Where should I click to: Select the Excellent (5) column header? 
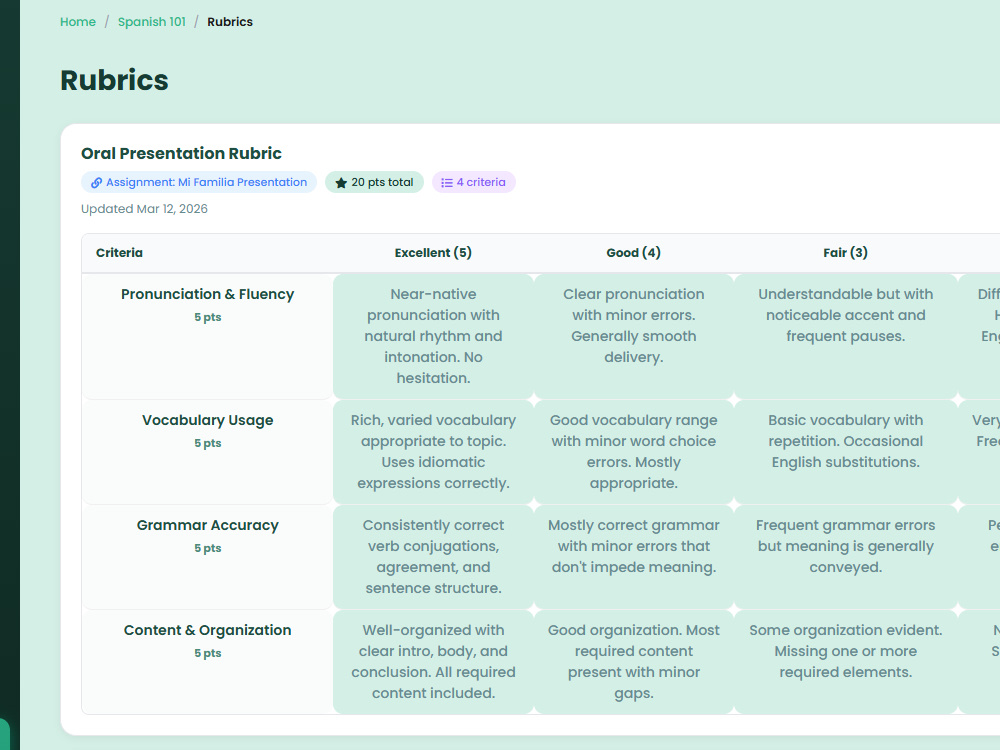433,253
